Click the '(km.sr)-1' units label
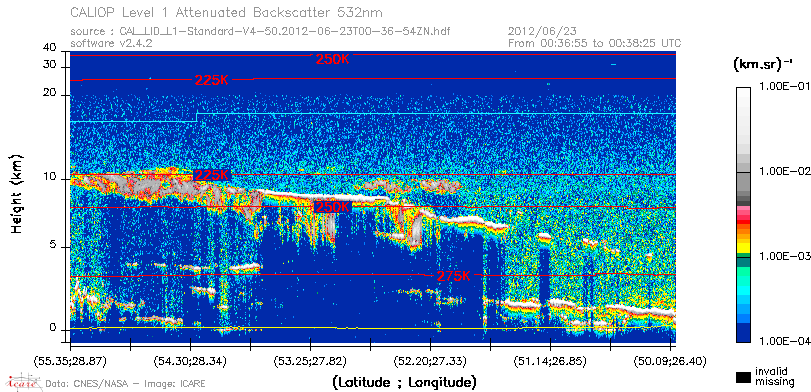This screenshot has height=392, width=811. click(763, 65)
